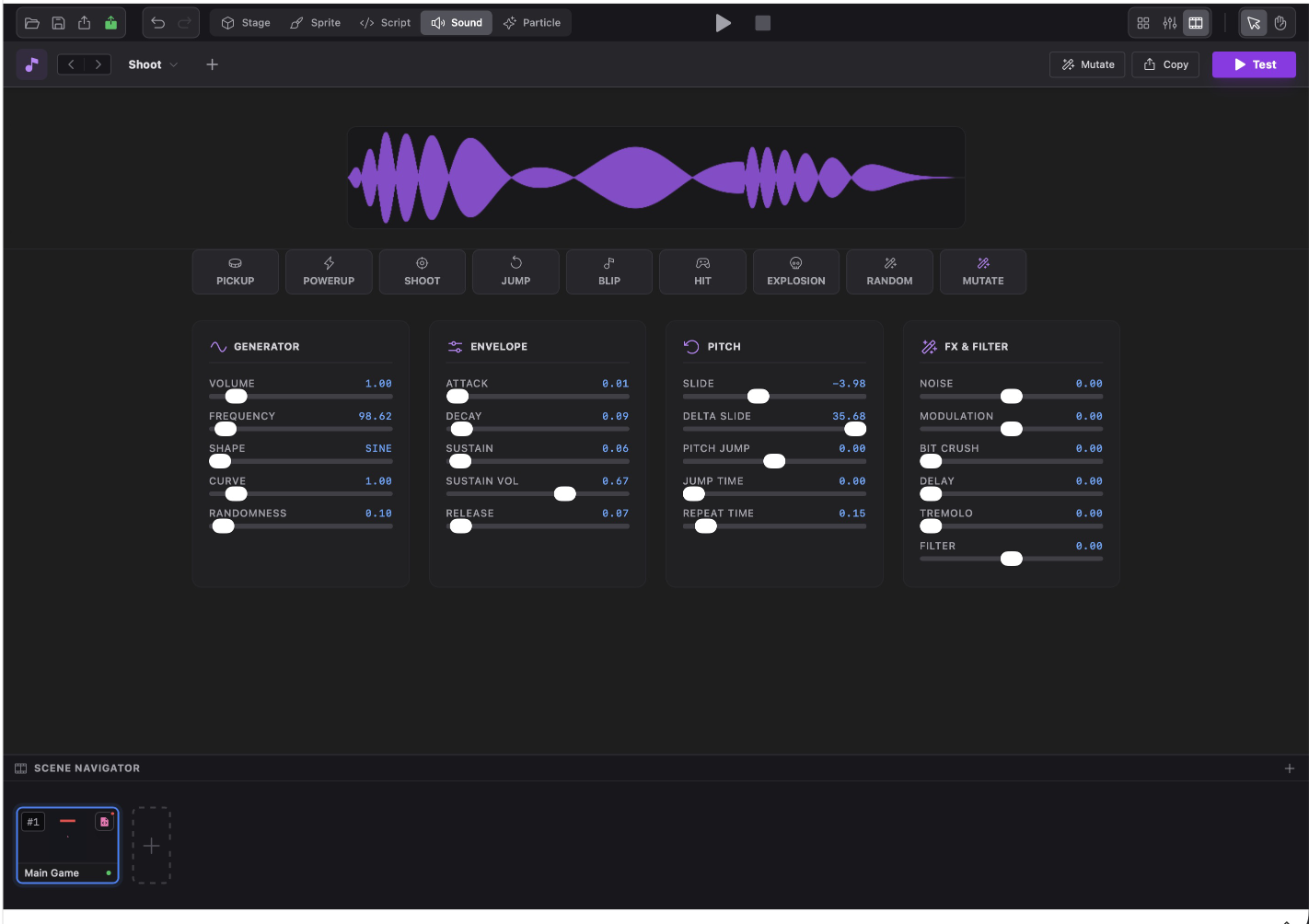Go to next sound with right chevron
The width and height of the screenshot is (1309, 924).
98,64
